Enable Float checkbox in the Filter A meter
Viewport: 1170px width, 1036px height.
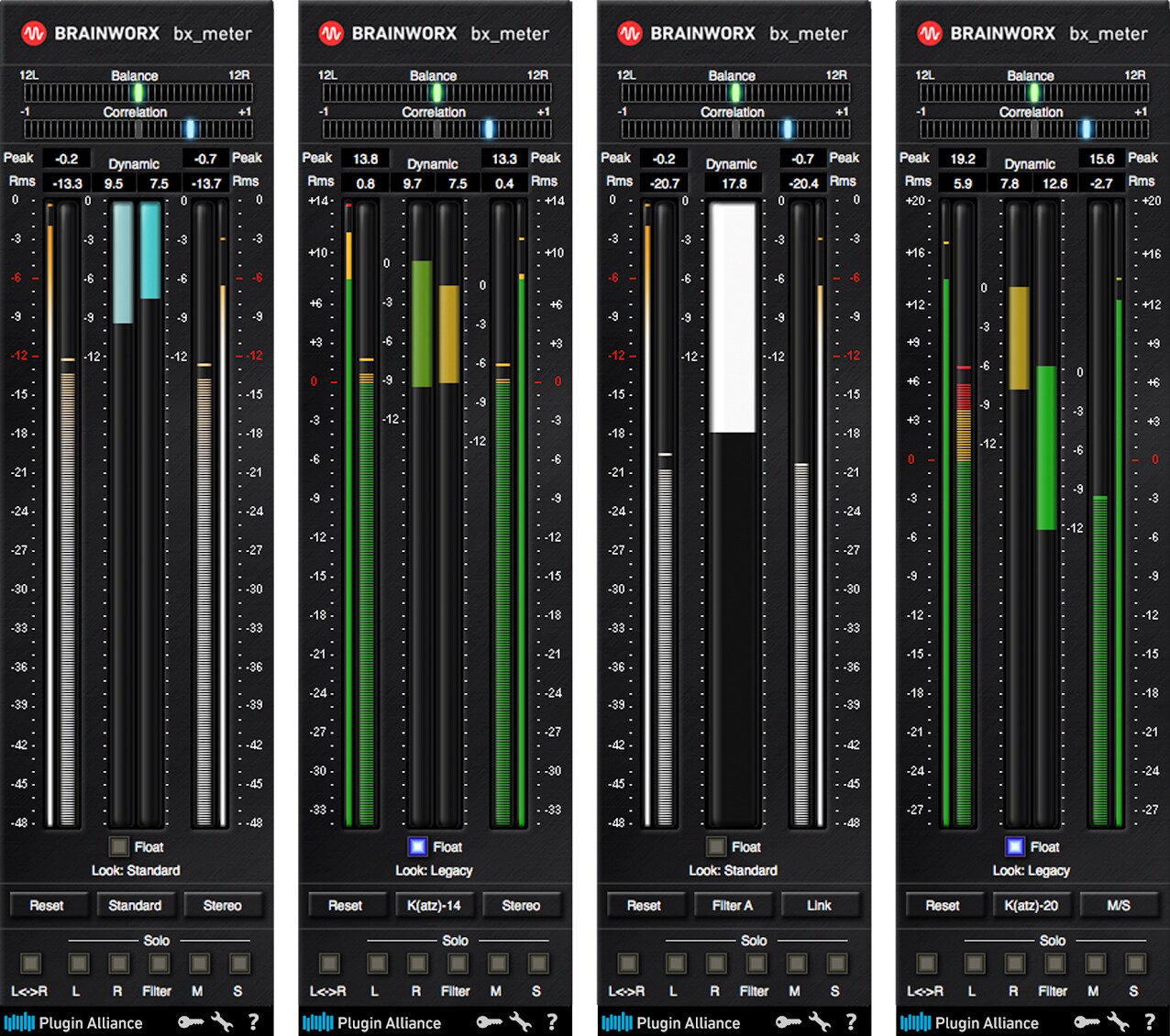point(716,846)
